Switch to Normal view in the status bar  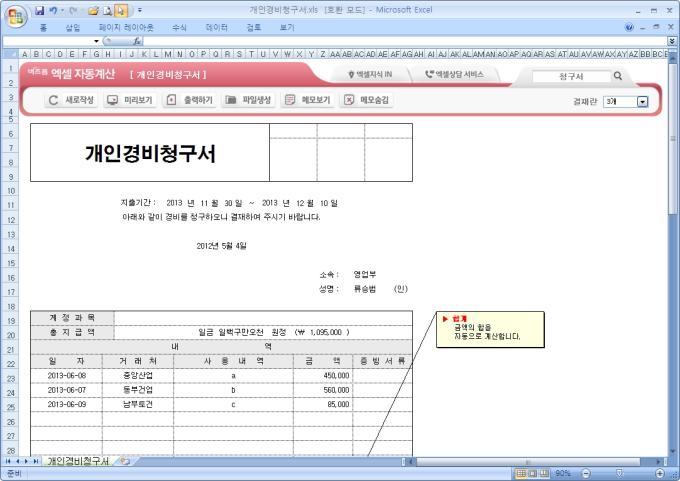pos(521,473)
